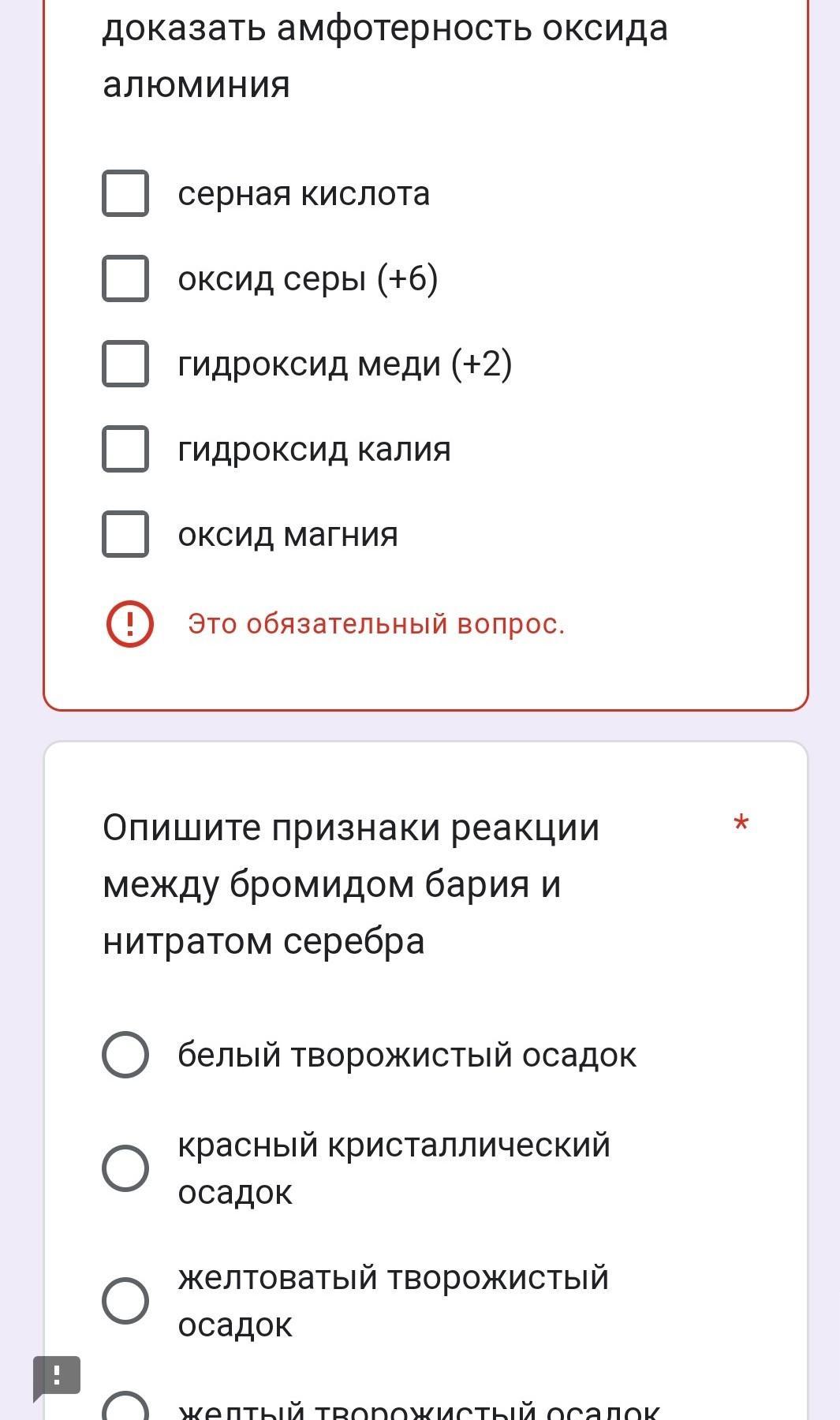Image resolution: width=840 pixels, height=1420 pixels.
Task: Click the серная кислота label text
Action: click(304, 194)
